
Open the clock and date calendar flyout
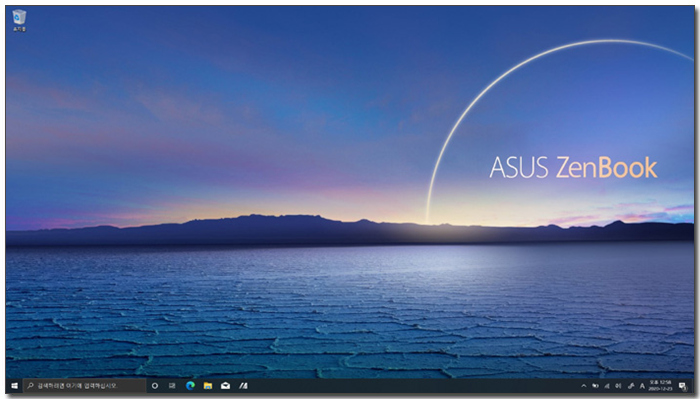660,386
